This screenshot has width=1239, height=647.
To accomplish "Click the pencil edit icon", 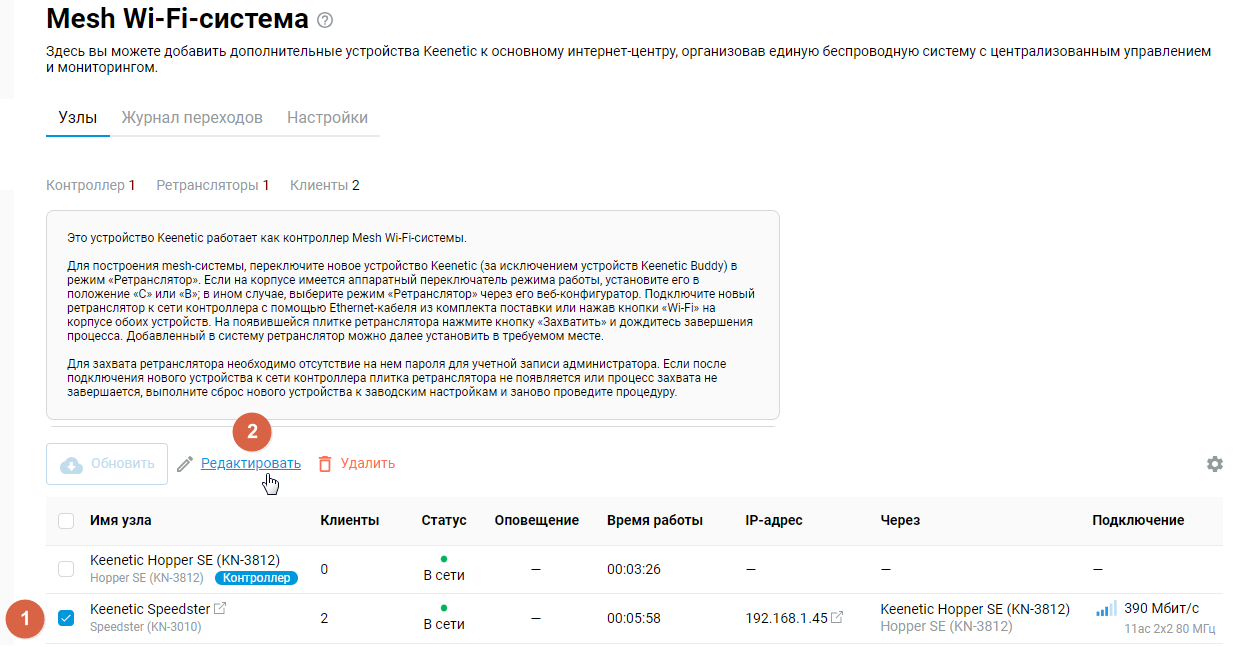I will pyautogui.click(x=184, y=464).
